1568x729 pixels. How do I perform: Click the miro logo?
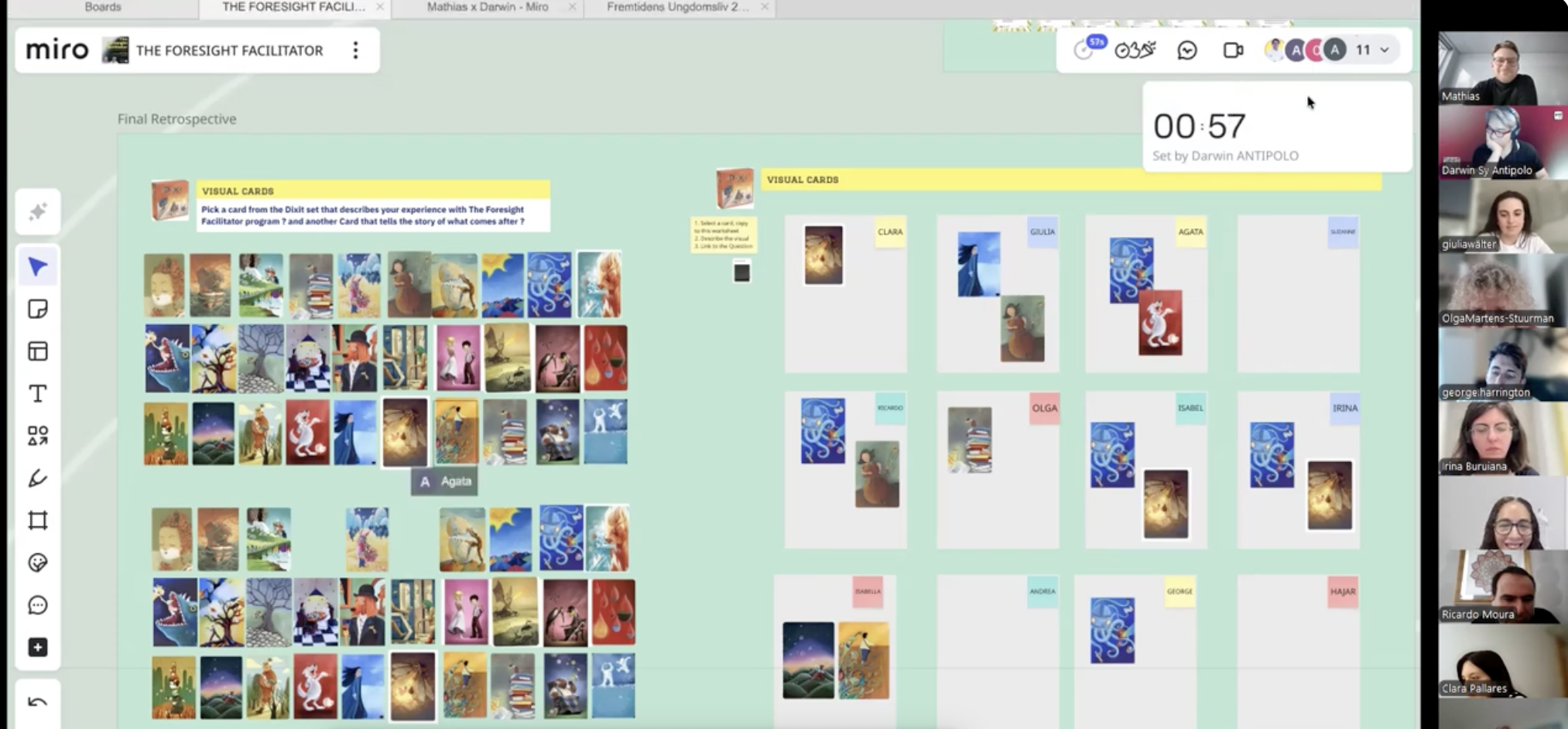click(x=57, y=50)
